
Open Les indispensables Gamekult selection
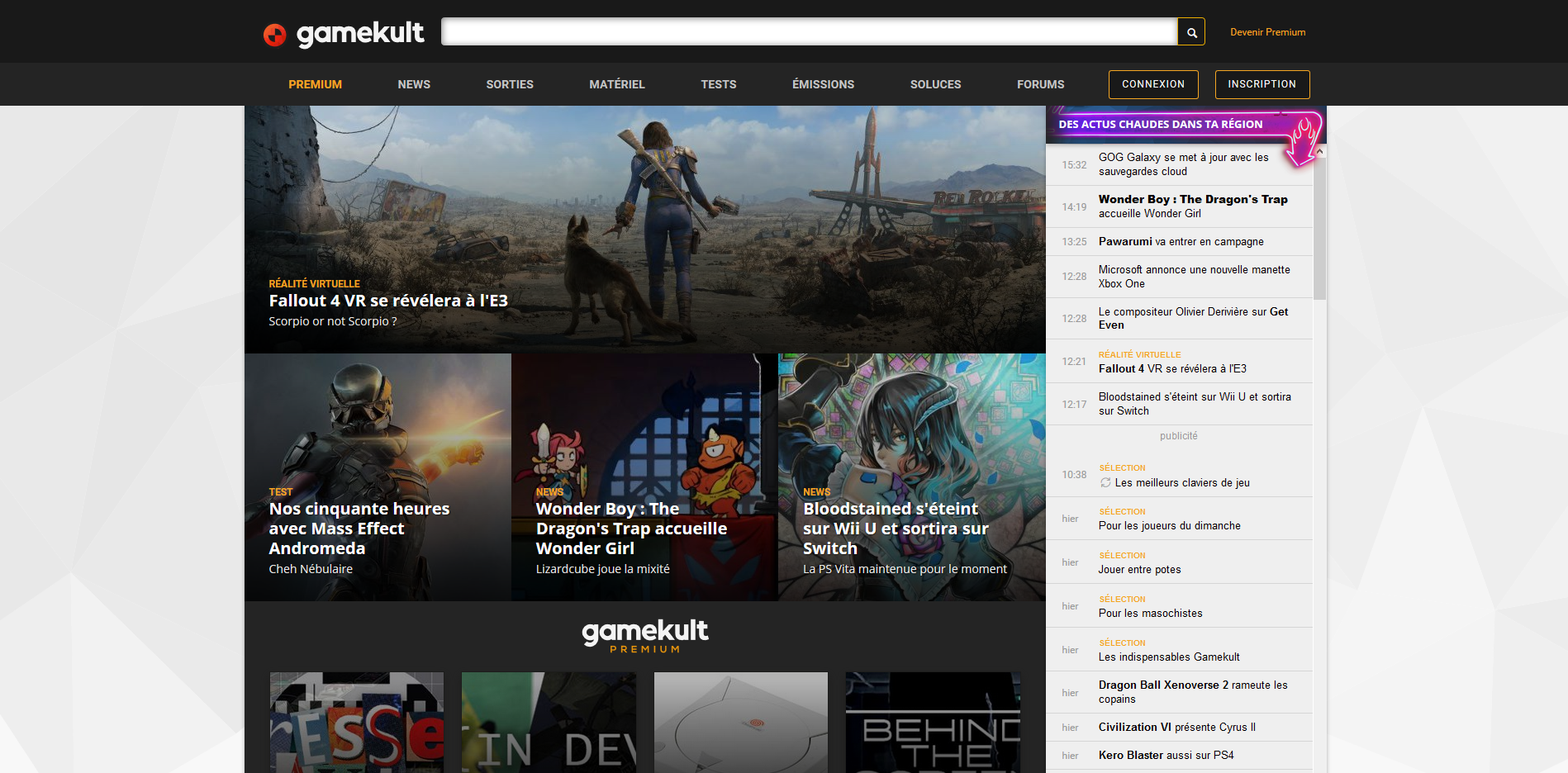(1169, 657)
